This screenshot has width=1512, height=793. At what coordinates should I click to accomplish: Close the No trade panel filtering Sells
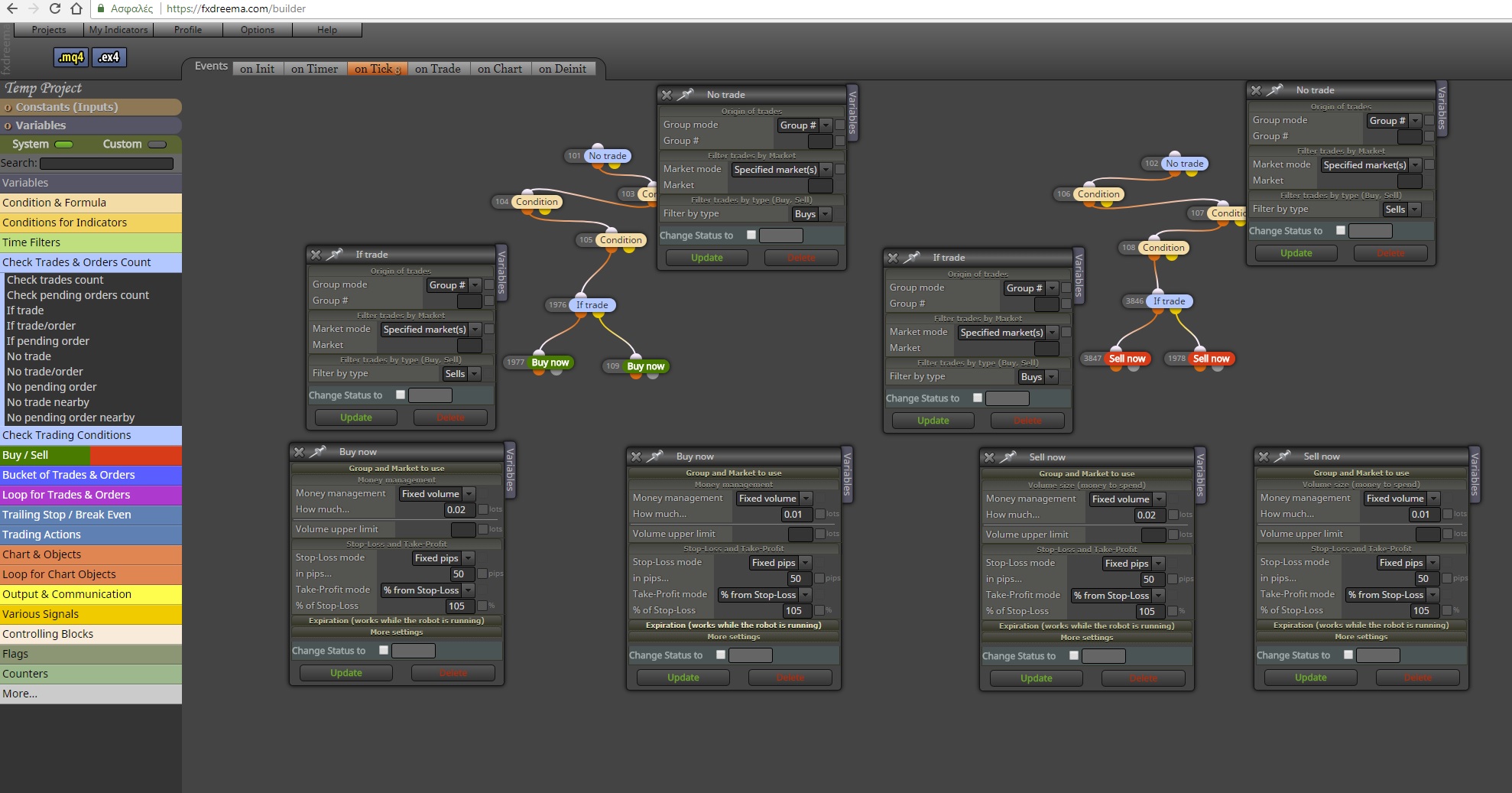(x=1256, y=90)
